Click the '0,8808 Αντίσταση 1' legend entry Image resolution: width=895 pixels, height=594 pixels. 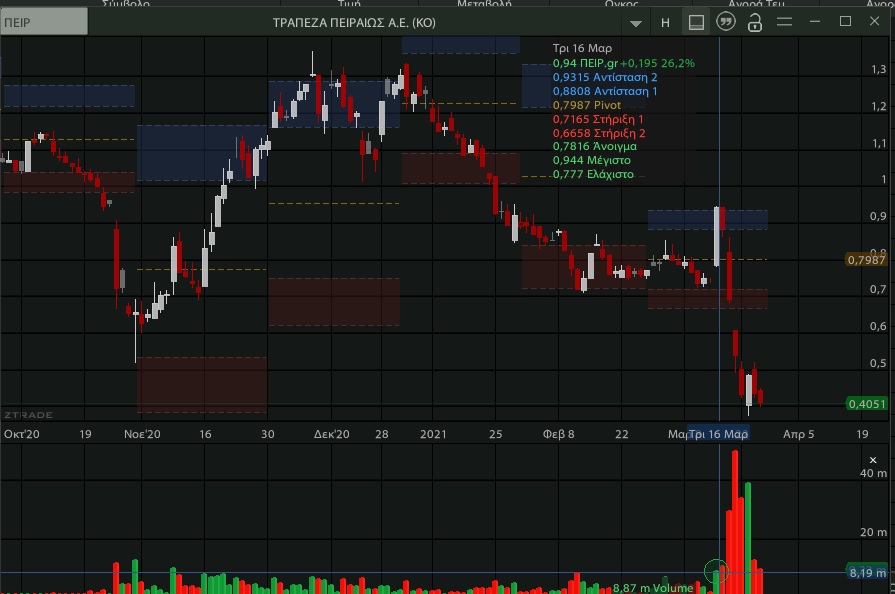tap(604, 91)
